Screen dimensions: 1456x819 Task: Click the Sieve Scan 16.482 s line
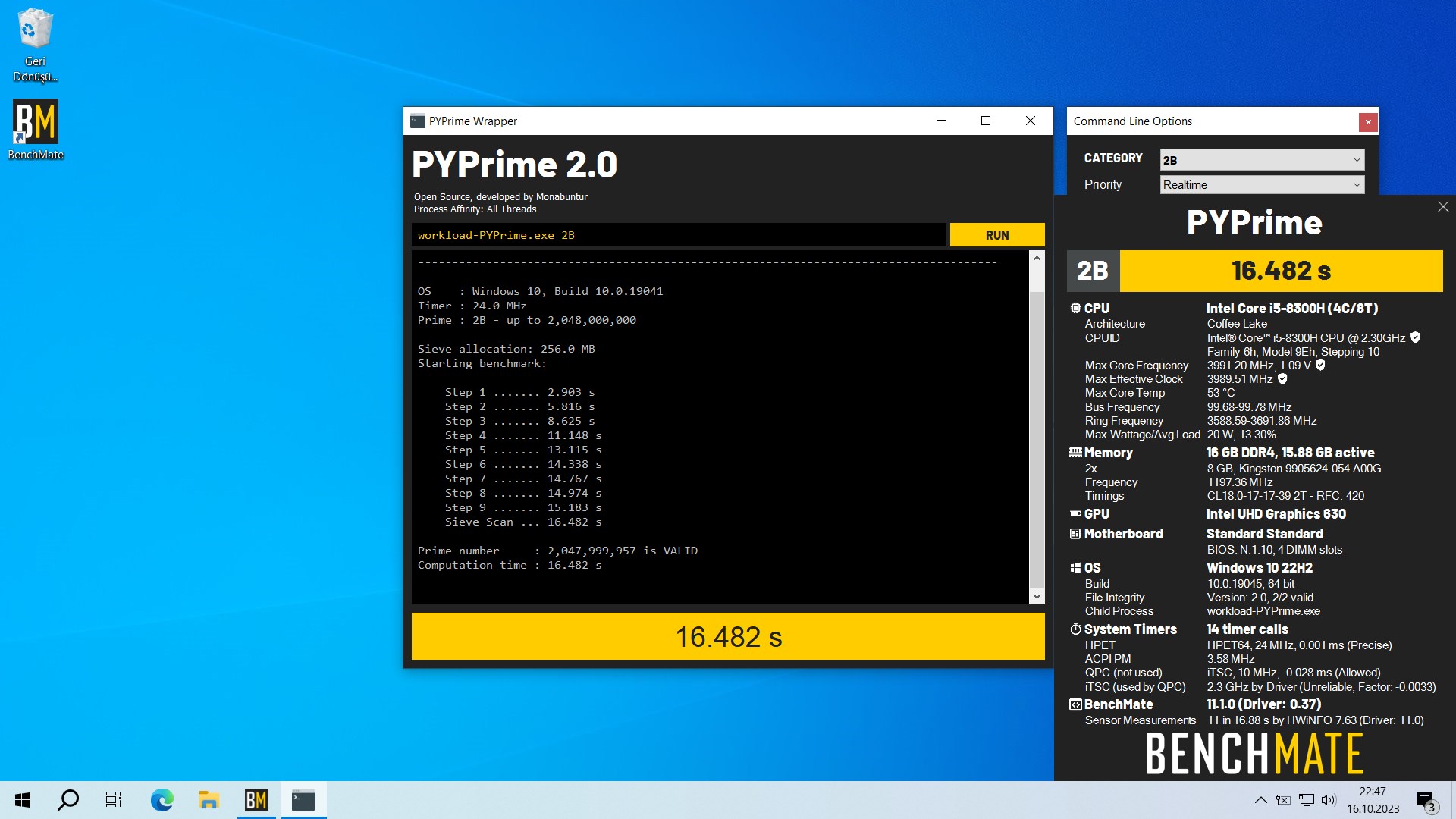pos(523,522)
